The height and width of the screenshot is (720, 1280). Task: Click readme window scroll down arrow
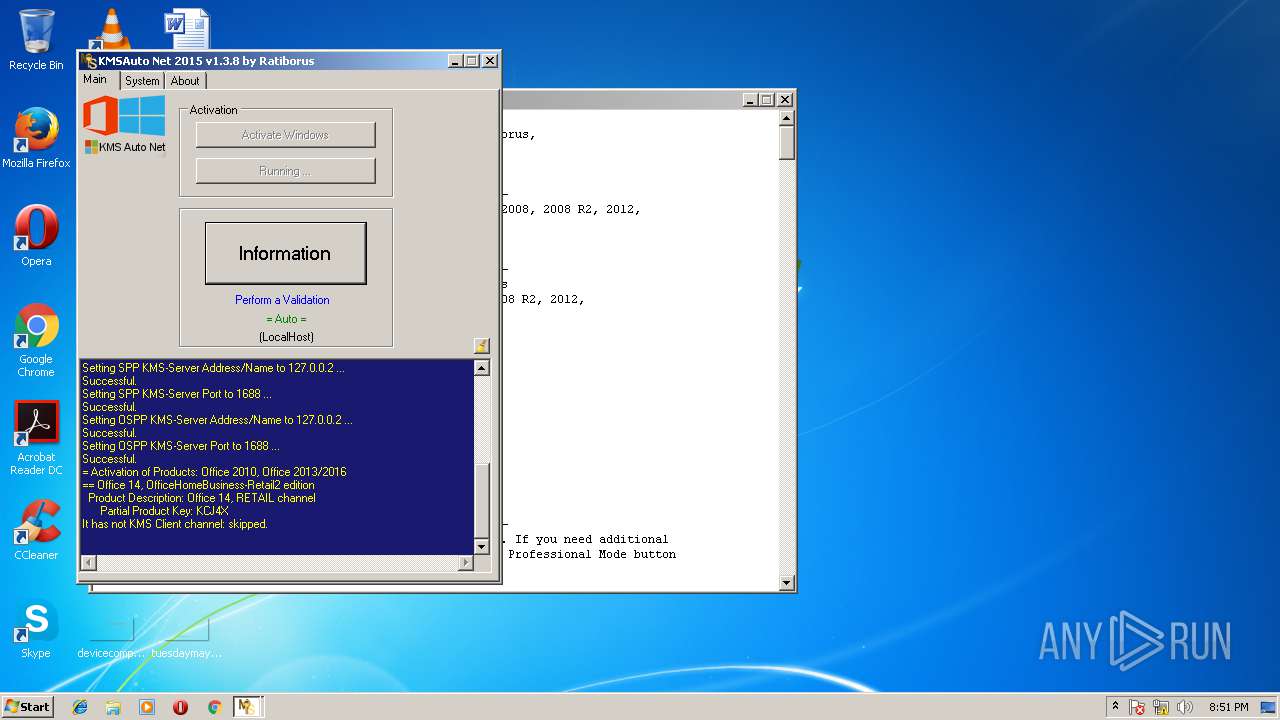coord(786,583)
